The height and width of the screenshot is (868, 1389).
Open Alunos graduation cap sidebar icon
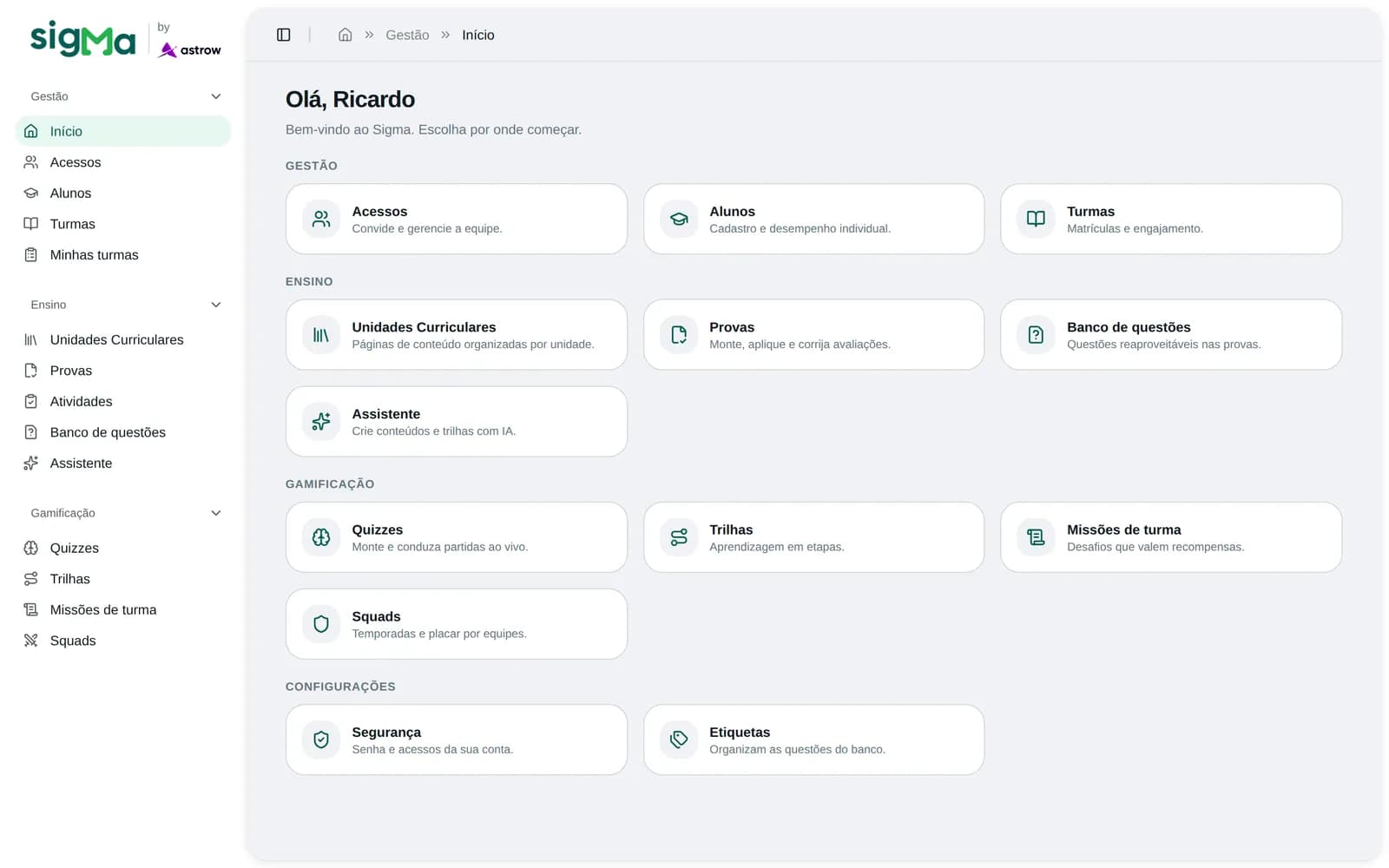point(31,193)
